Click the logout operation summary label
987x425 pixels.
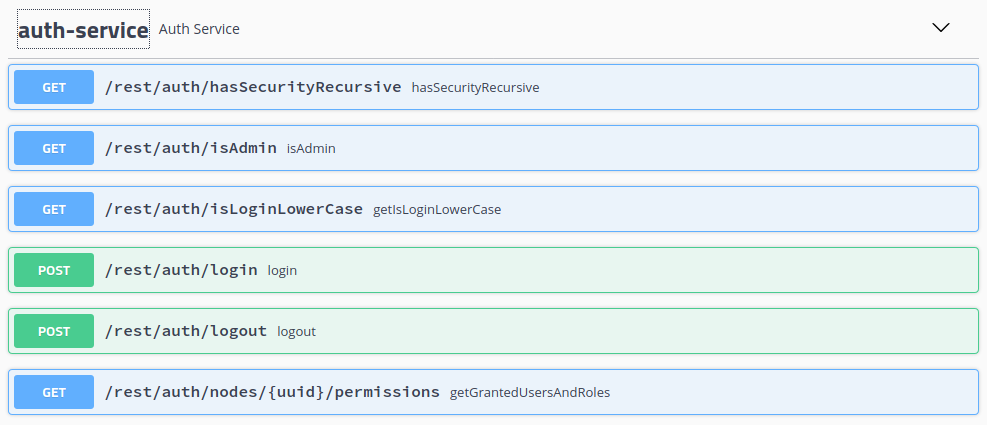tap(296, 332)
